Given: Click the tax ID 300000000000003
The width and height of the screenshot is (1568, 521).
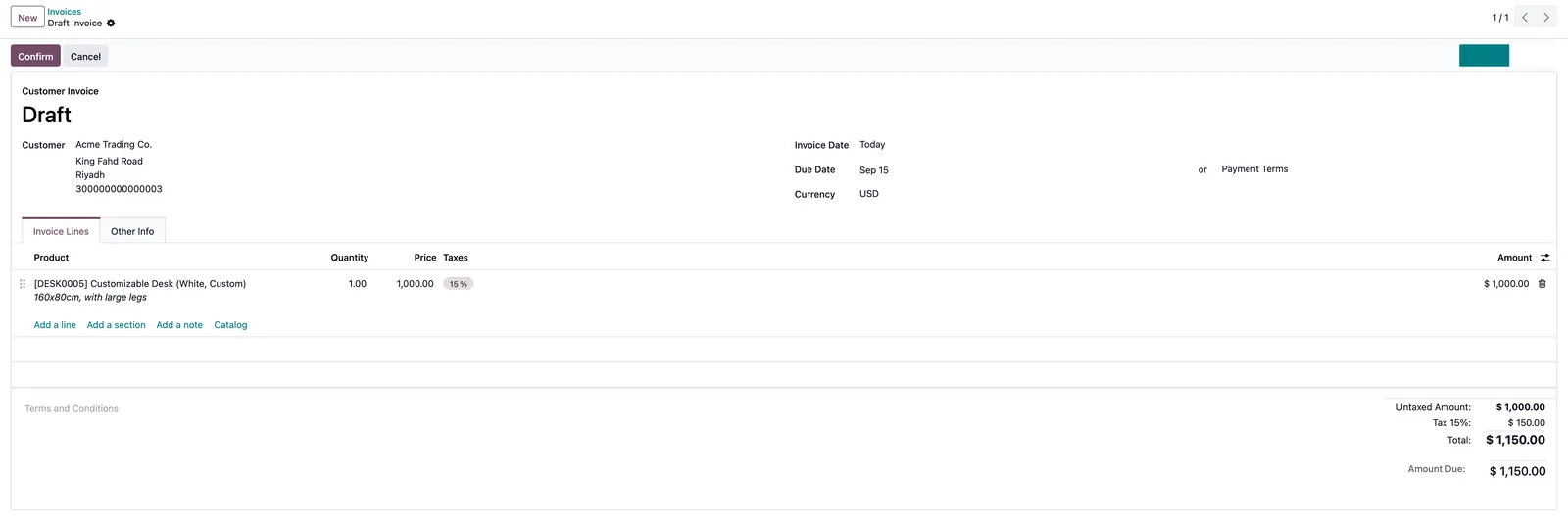Looking at the screenshot, I should pyautogui.click(x=119, y=189).
